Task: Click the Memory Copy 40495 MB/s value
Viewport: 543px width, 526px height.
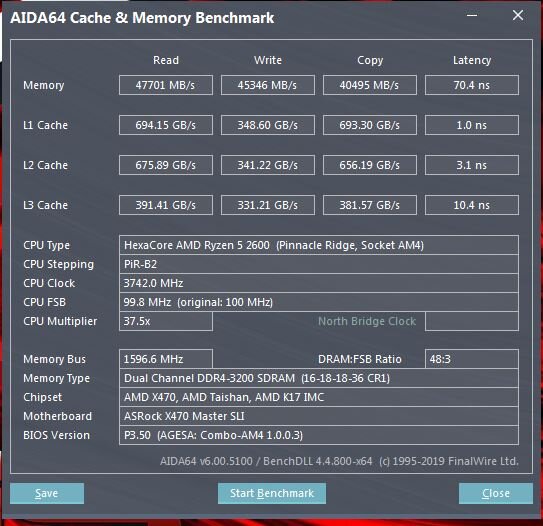Action: coord(370,85)
